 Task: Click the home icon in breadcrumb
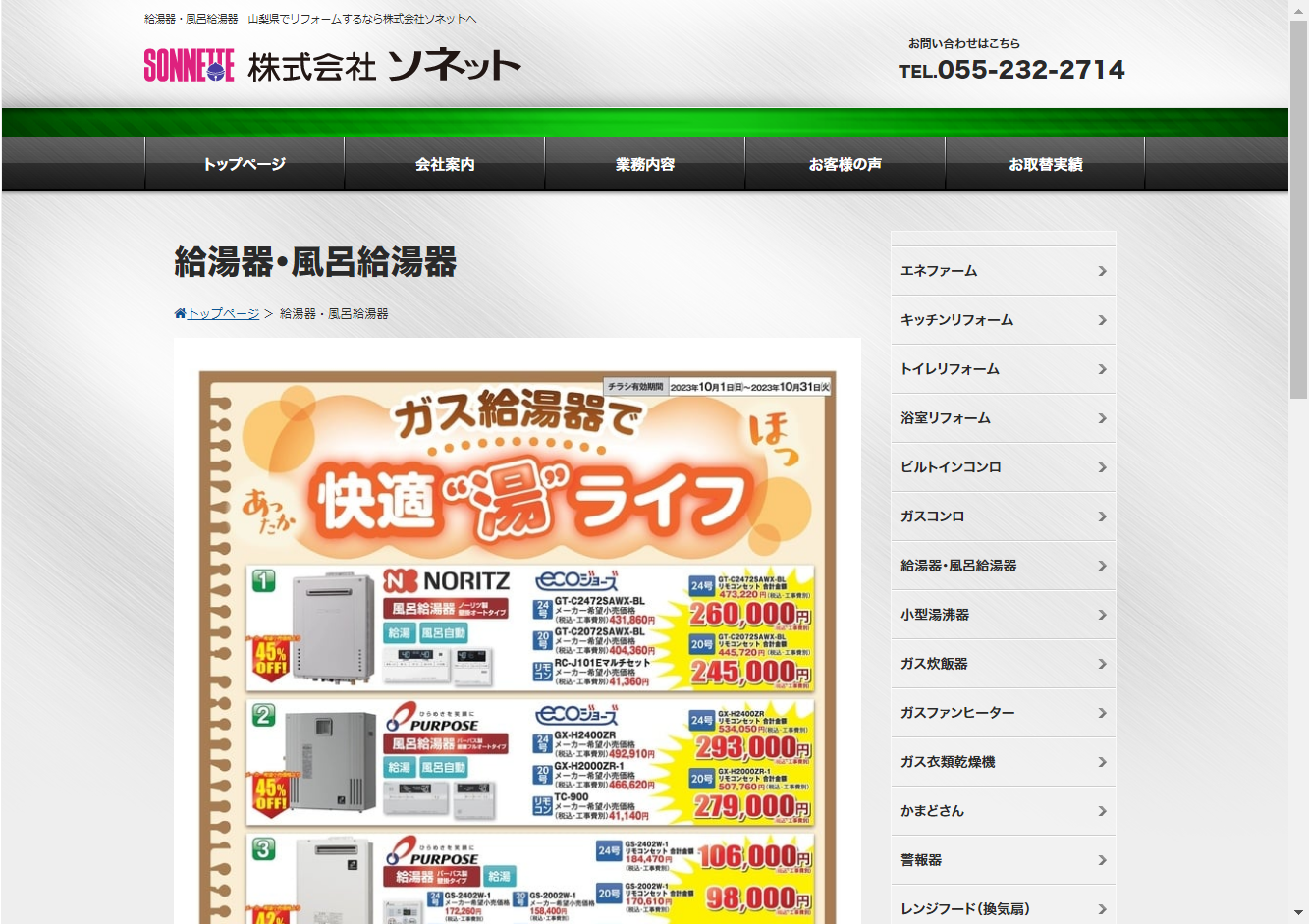click(x=180, y=314)
